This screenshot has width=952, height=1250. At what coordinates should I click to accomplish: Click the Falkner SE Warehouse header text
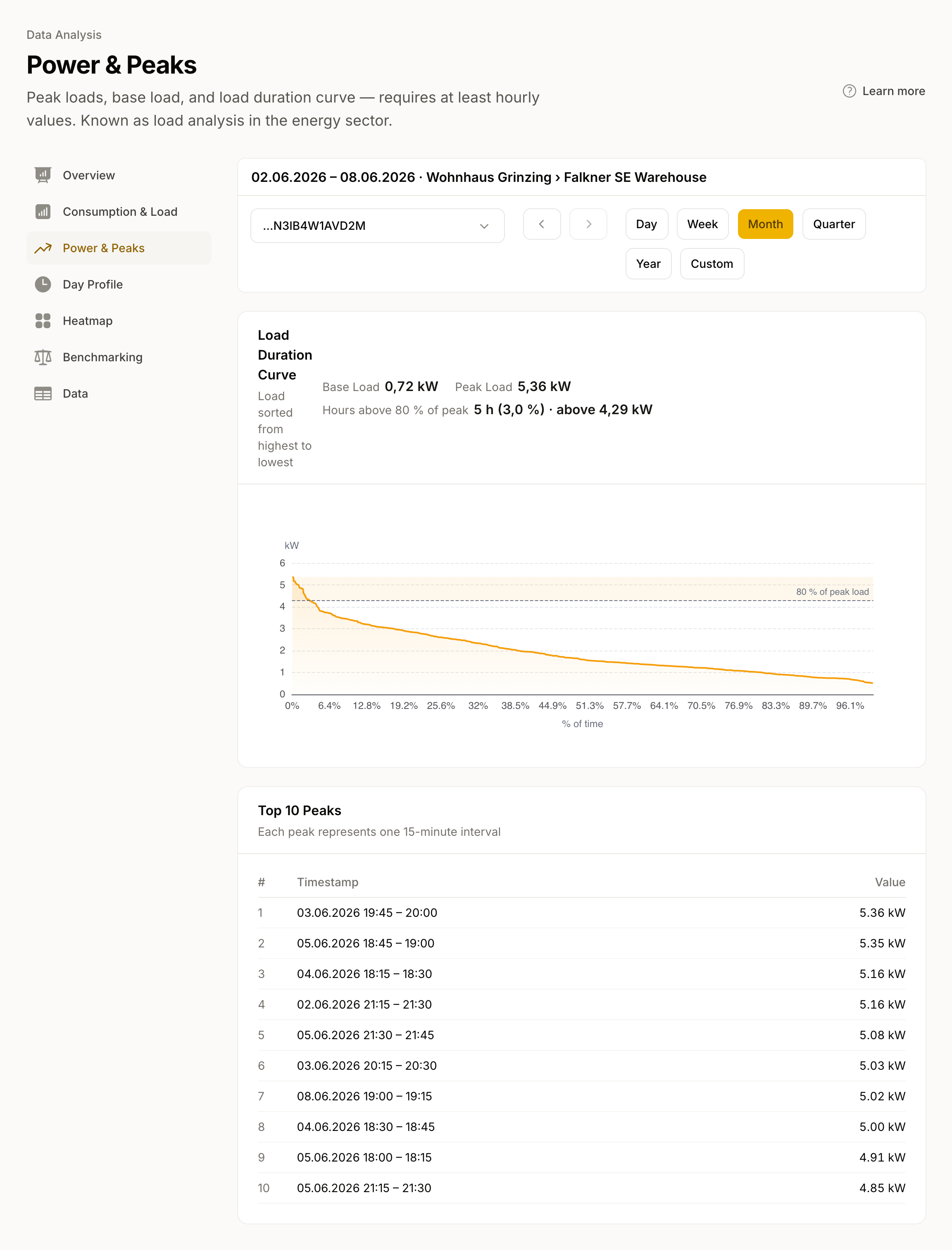click(635, 177)
